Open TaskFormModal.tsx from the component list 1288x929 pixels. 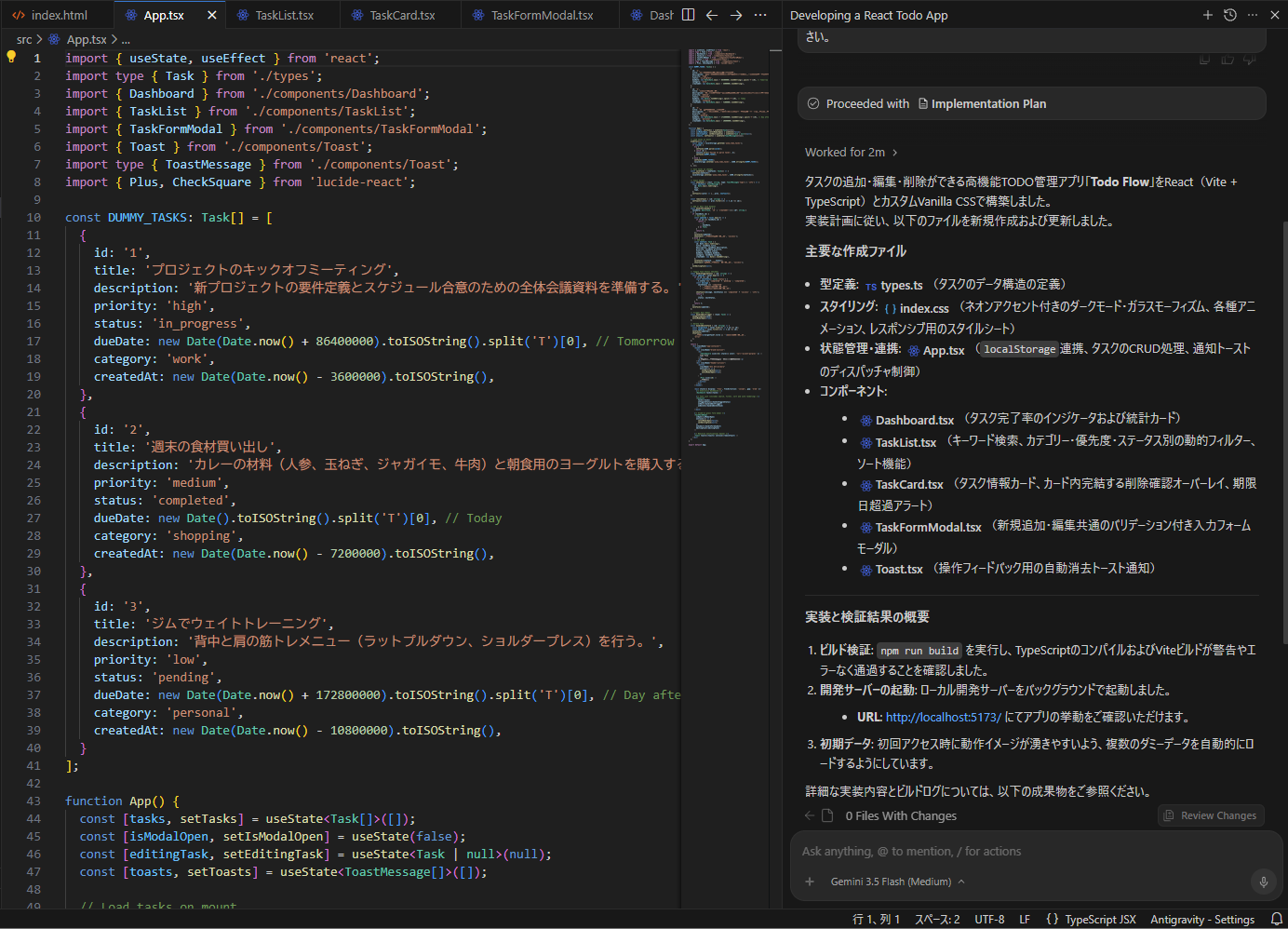coord(920,527)
